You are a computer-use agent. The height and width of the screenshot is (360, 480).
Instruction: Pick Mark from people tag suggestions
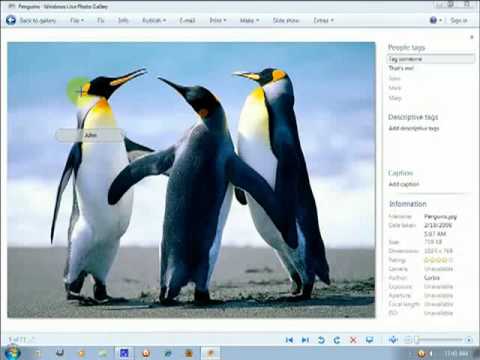[x=395, y=88]
